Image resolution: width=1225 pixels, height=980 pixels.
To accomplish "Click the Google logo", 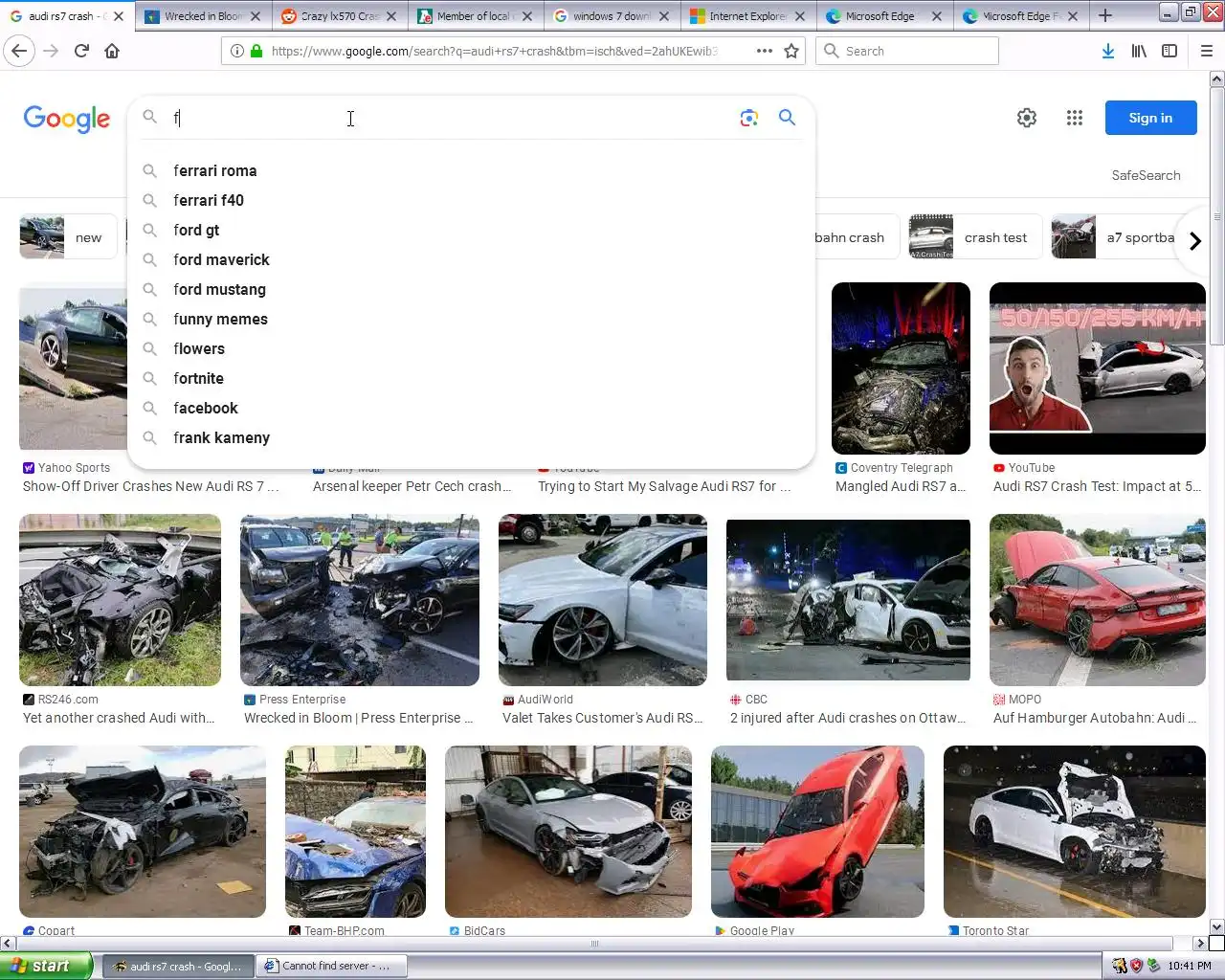I will (67, 119).
